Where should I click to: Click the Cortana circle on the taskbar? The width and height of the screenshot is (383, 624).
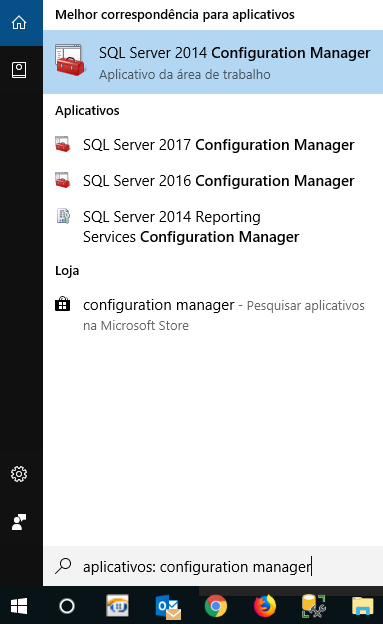67,606
